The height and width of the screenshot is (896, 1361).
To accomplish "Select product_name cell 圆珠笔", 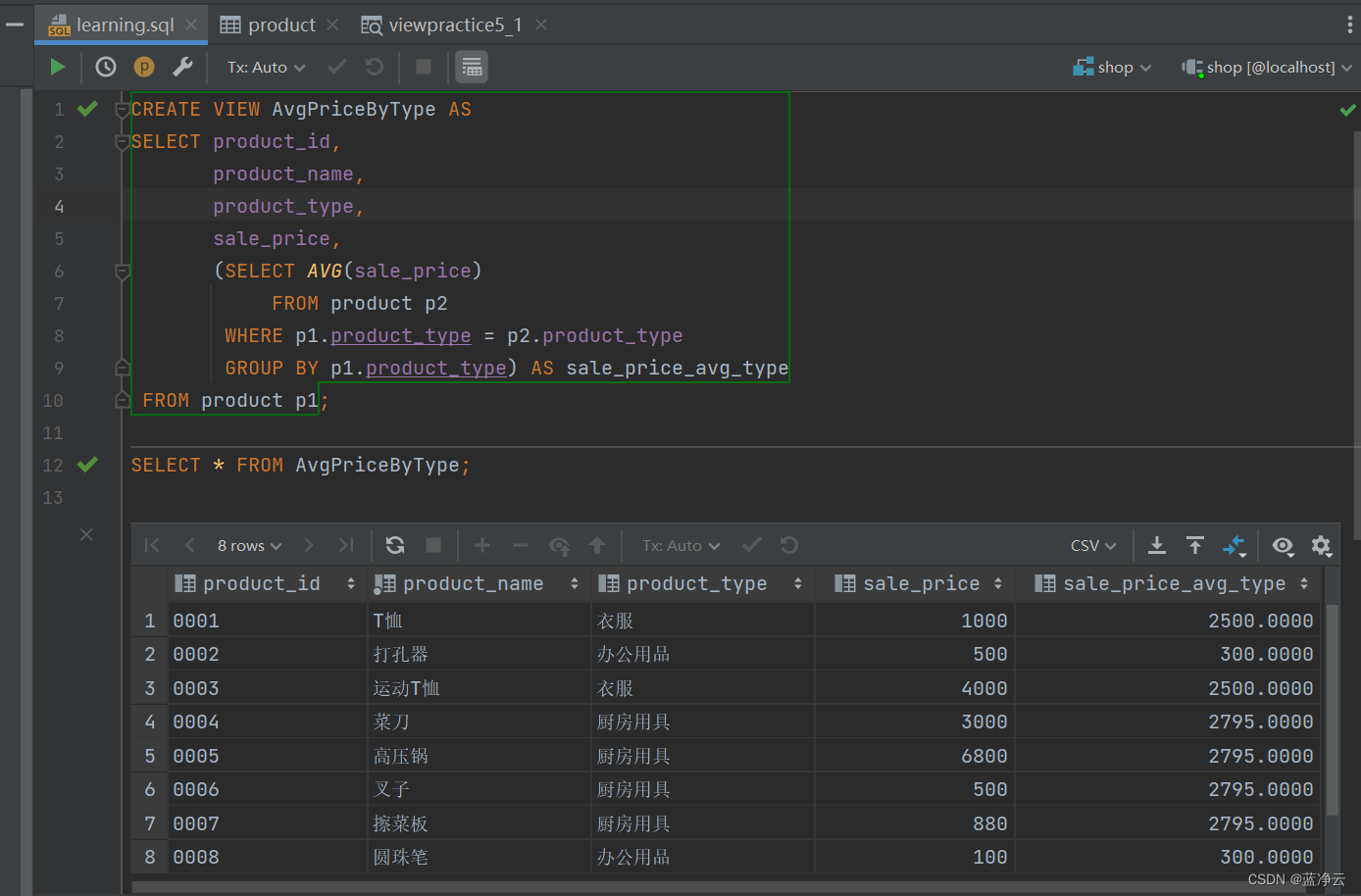I will coord(479,857).
